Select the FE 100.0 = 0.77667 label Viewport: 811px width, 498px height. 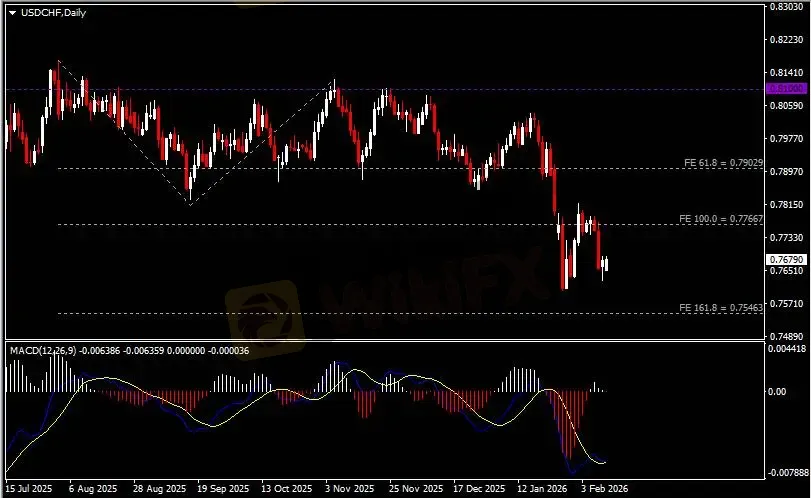tap(721, 218)
